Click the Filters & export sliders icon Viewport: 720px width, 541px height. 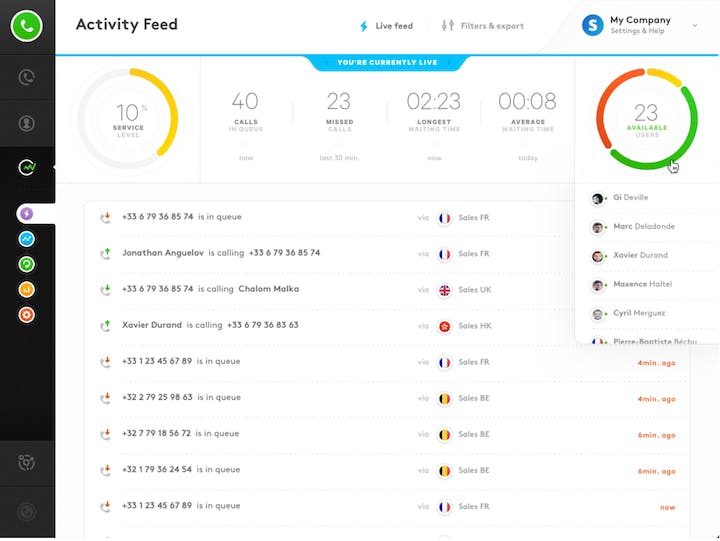click(448, 26)
